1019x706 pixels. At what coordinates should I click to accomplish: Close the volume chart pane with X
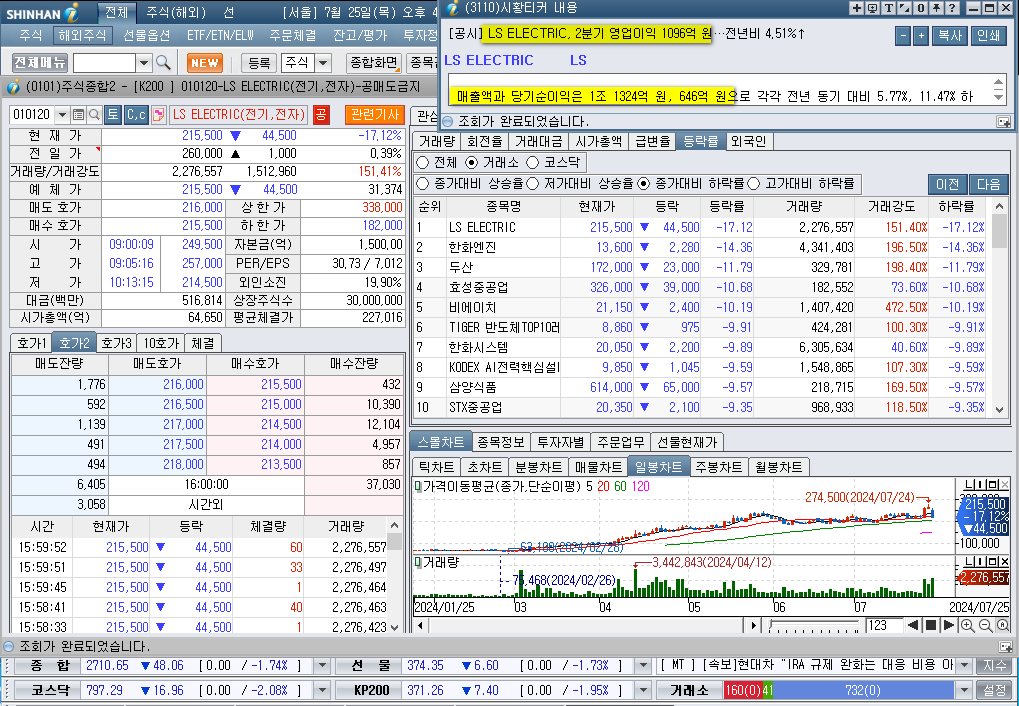1005,561
